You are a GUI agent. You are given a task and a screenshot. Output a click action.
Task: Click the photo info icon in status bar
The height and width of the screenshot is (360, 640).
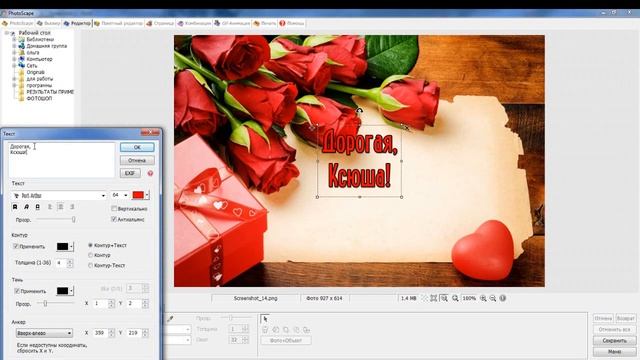click(502, 298)
